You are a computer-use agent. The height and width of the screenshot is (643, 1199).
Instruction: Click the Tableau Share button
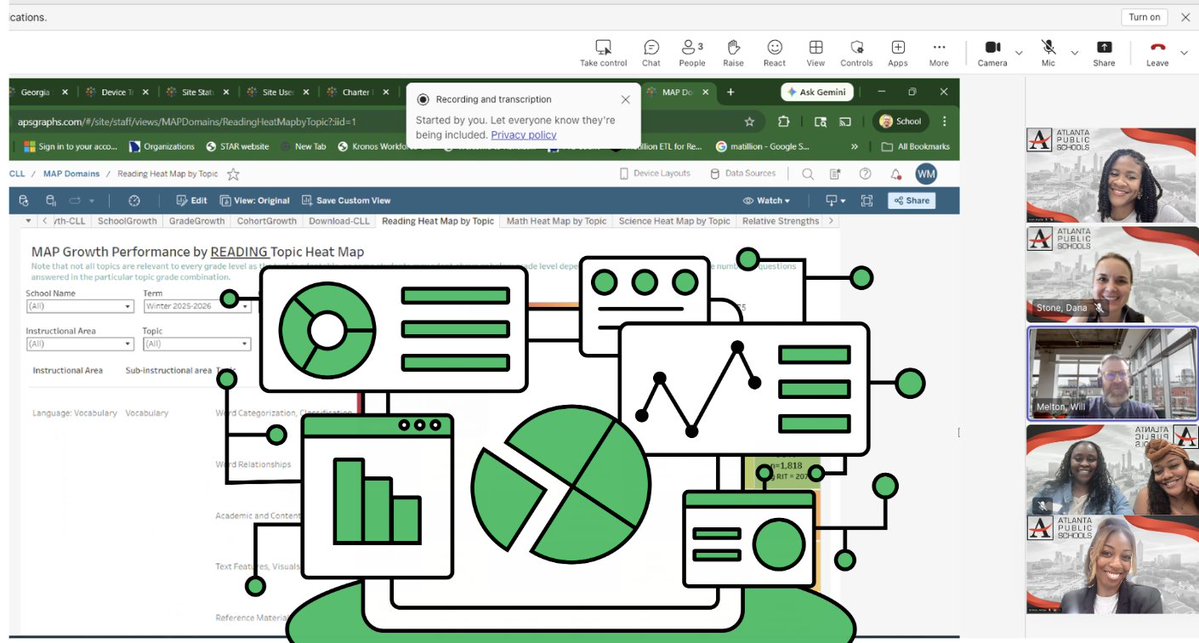point(911,200)
